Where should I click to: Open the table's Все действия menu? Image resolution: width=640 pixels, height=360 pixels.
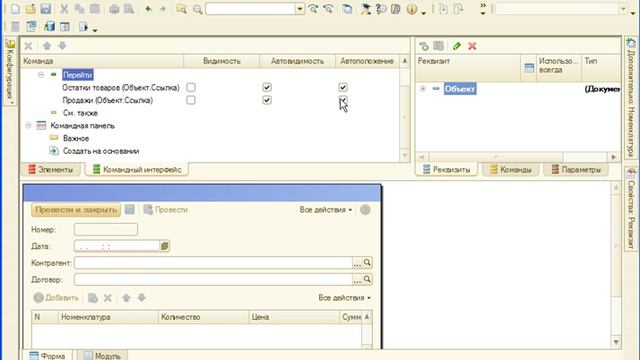click(x=344, y=298)
